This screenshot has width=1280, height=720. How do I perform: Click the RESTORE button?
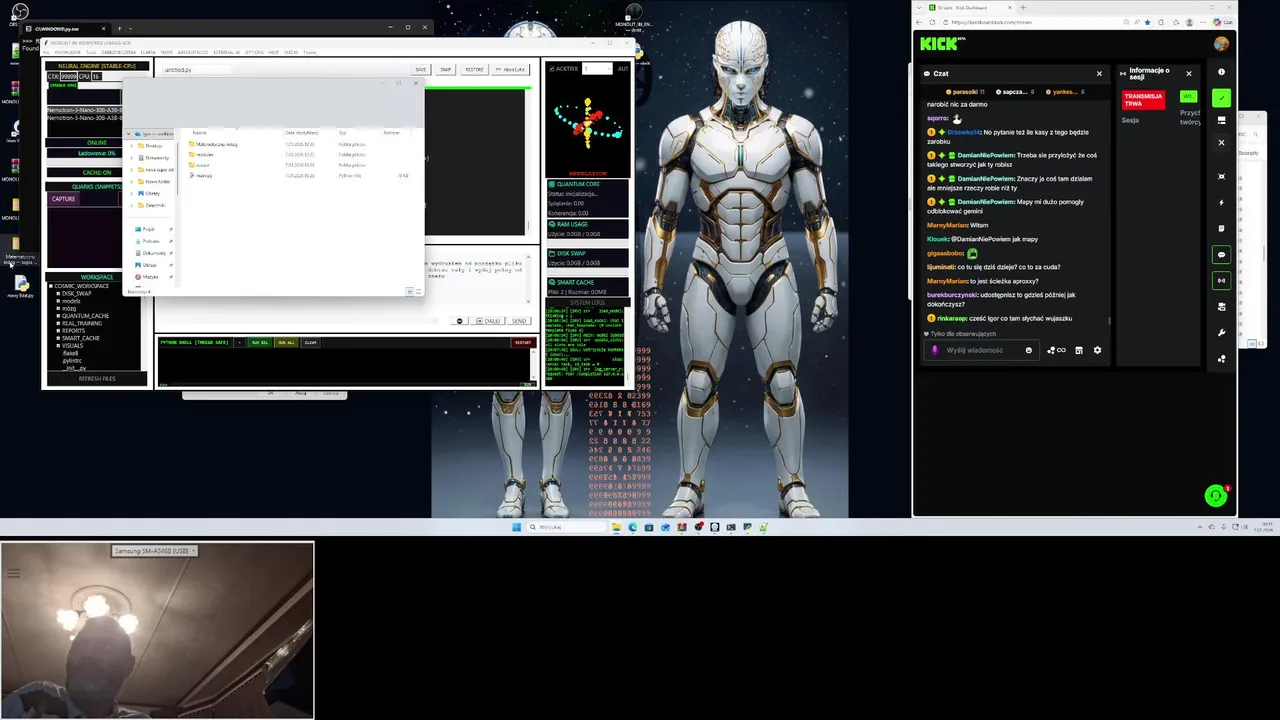[474, 69]
